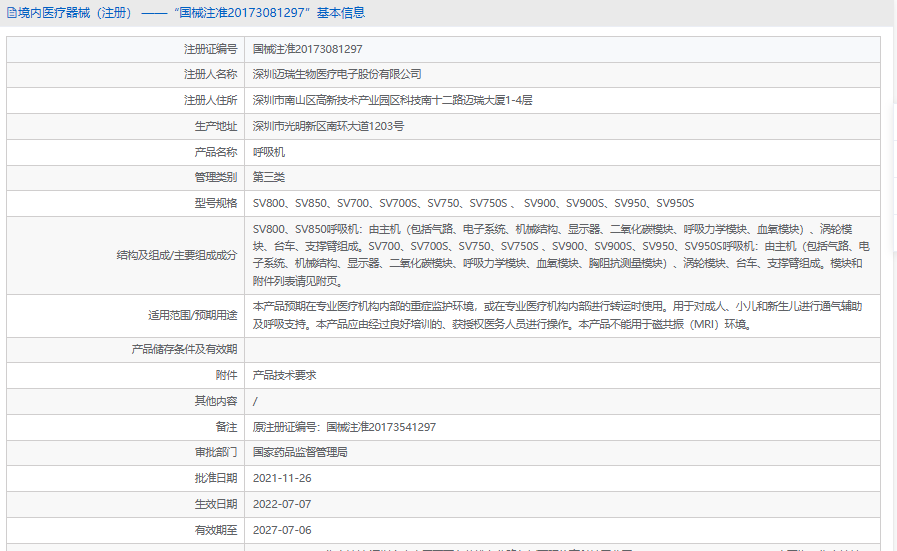Click the label '批准日期'

[x=216, y=478]
